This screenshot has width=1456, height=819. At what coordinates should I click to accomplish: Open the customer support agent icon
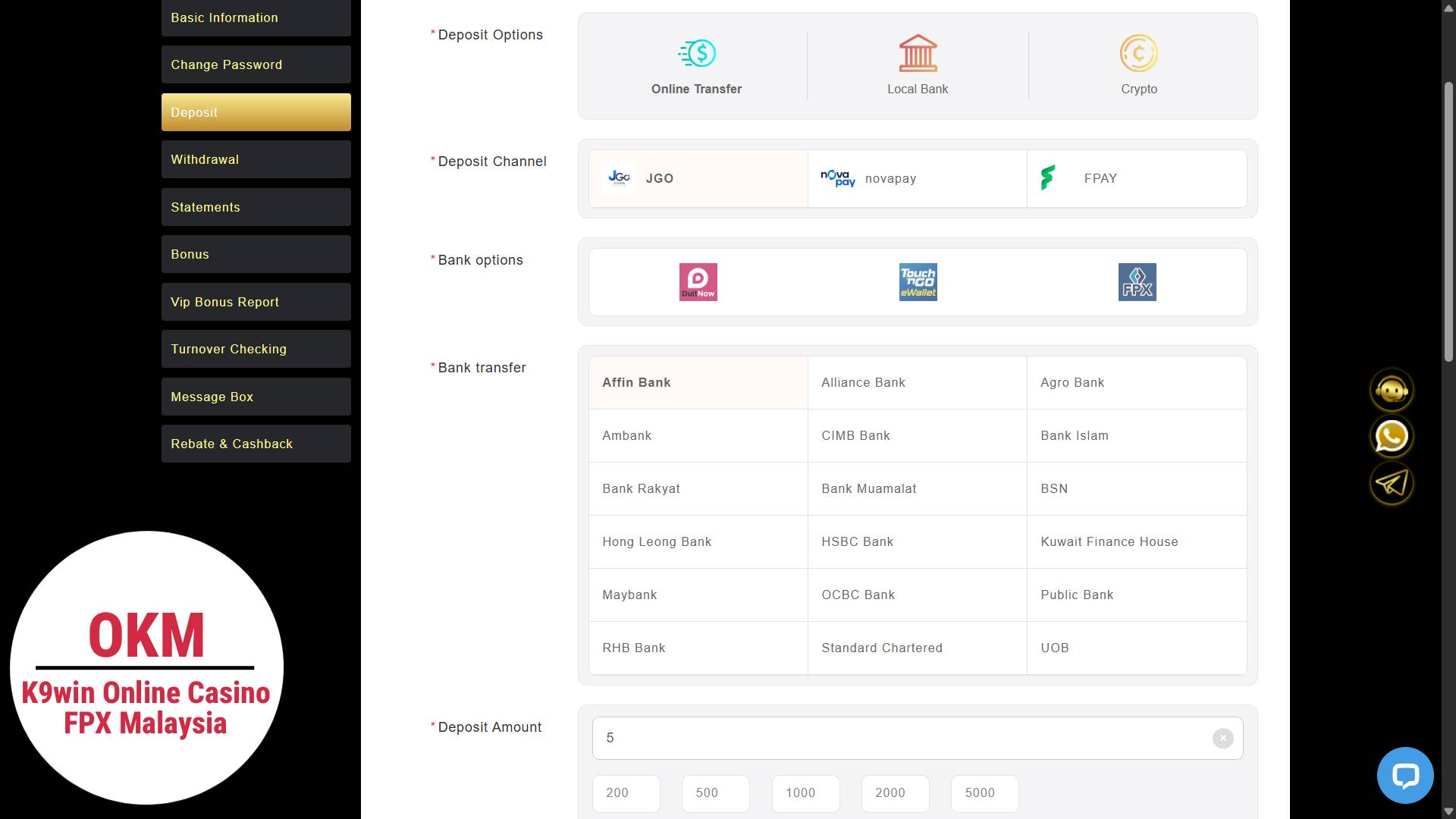coord(1392,390)
